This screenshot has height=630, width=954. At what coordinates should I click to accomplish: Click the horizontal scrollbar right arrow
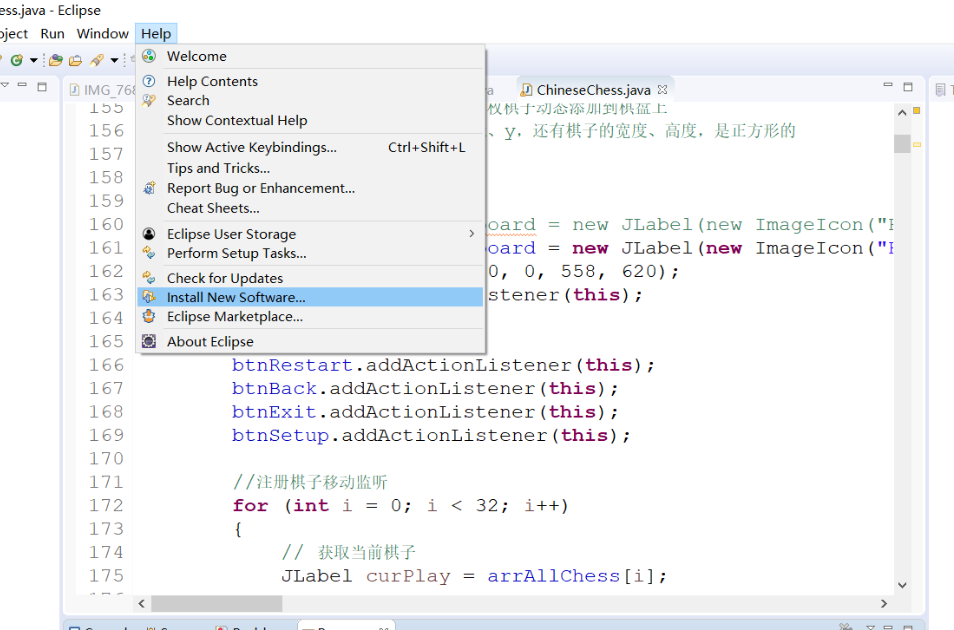click(x=884, y=603)
